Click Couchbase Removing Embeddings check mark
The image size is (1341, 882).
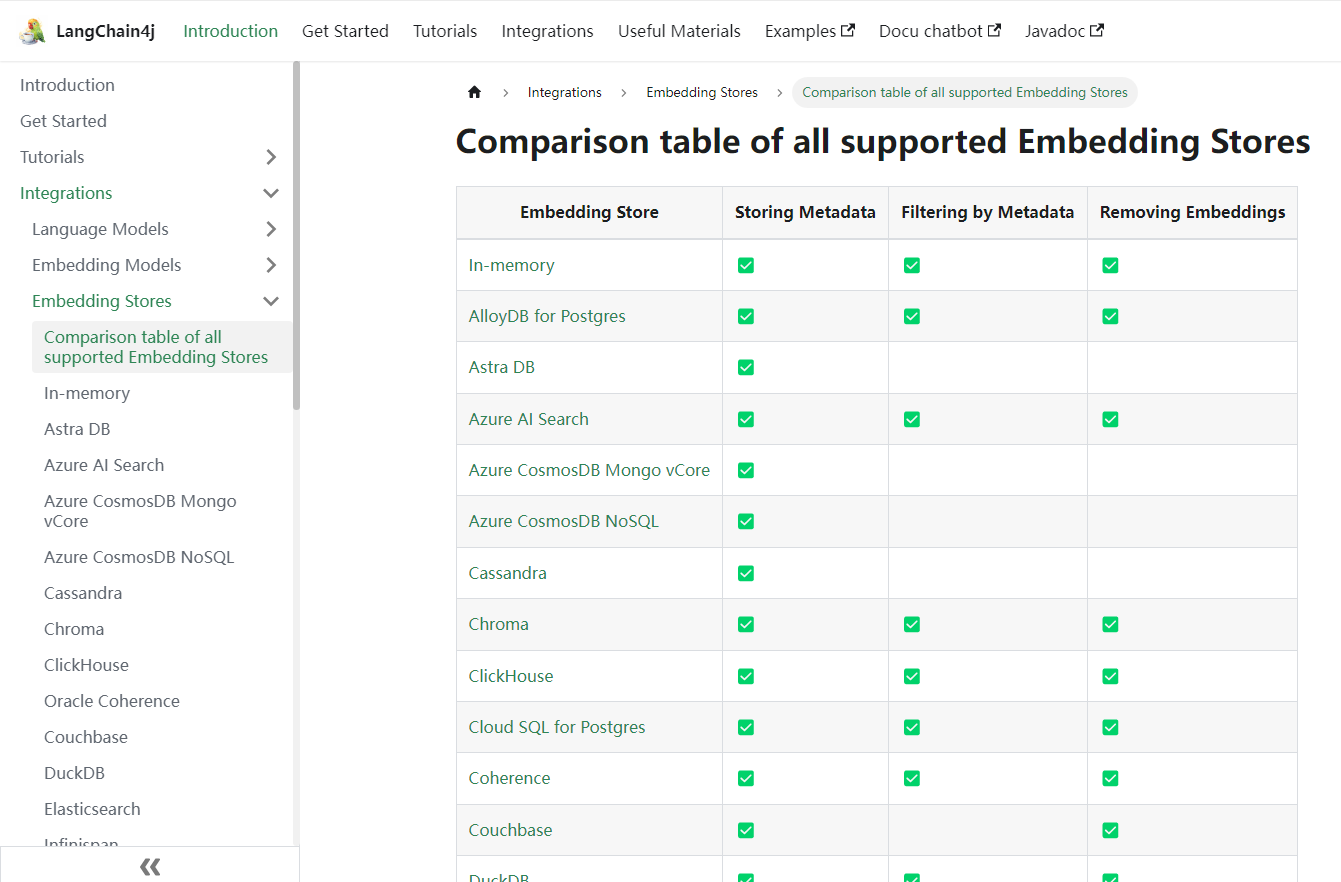tap(1110, 830)
